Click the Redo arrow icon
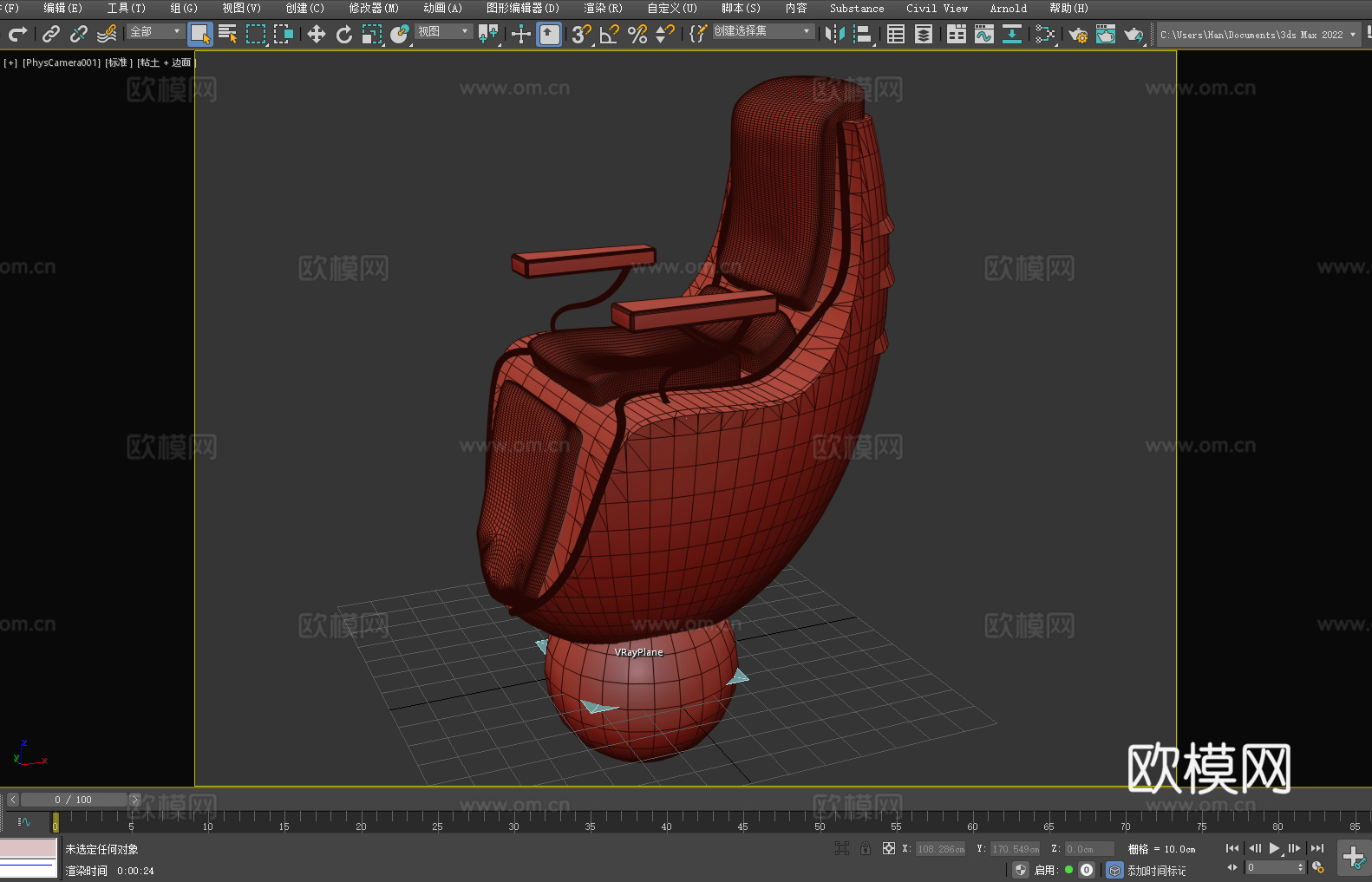The height and width of the screenshot is (882, 1372). pos(17,34)
